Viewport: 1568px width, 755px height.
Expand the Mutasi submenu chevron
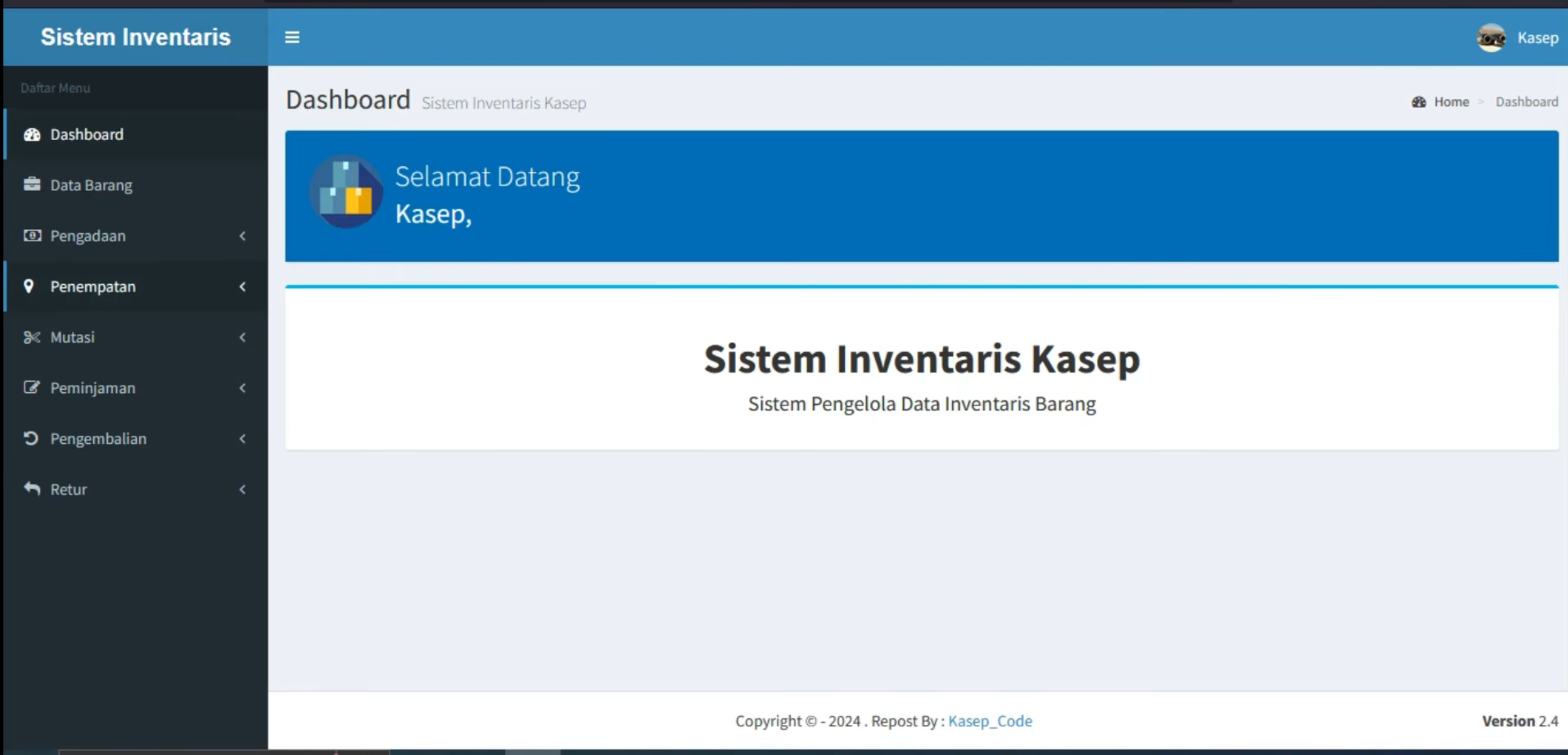point(243,337)
